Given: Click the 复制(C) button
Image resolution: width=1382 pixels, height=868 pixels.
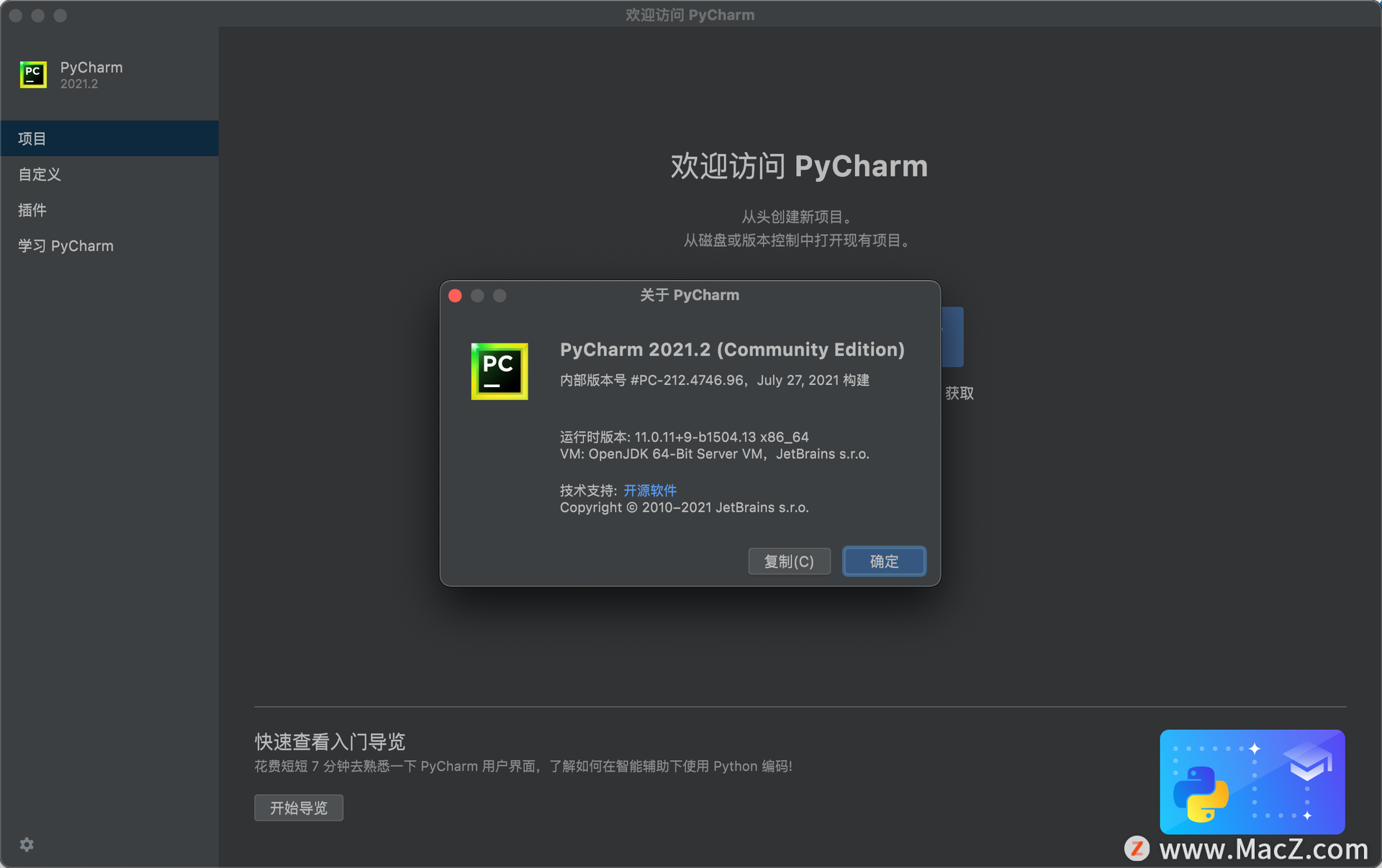Looking at the screenshot, I should tap(789, 561).
